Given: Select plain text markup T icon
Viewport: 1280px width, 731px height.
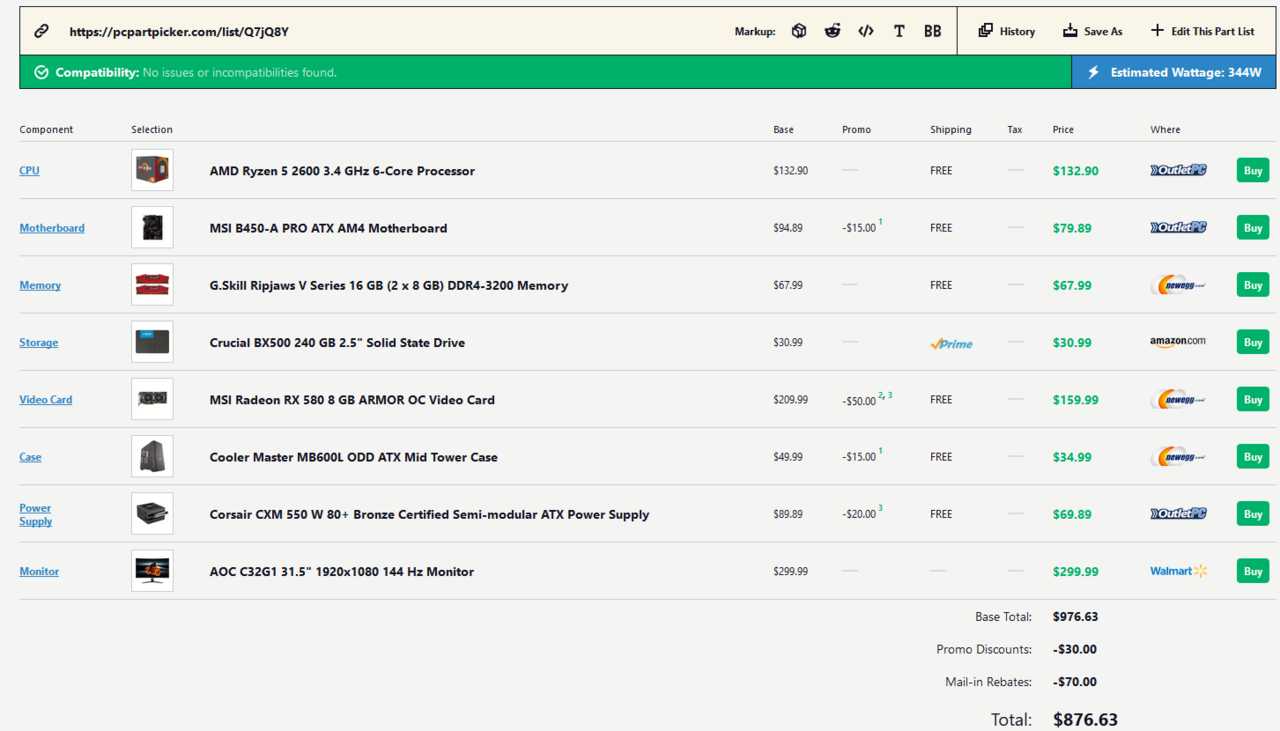Looking at the screenshot, I should [x=899, y=31].
